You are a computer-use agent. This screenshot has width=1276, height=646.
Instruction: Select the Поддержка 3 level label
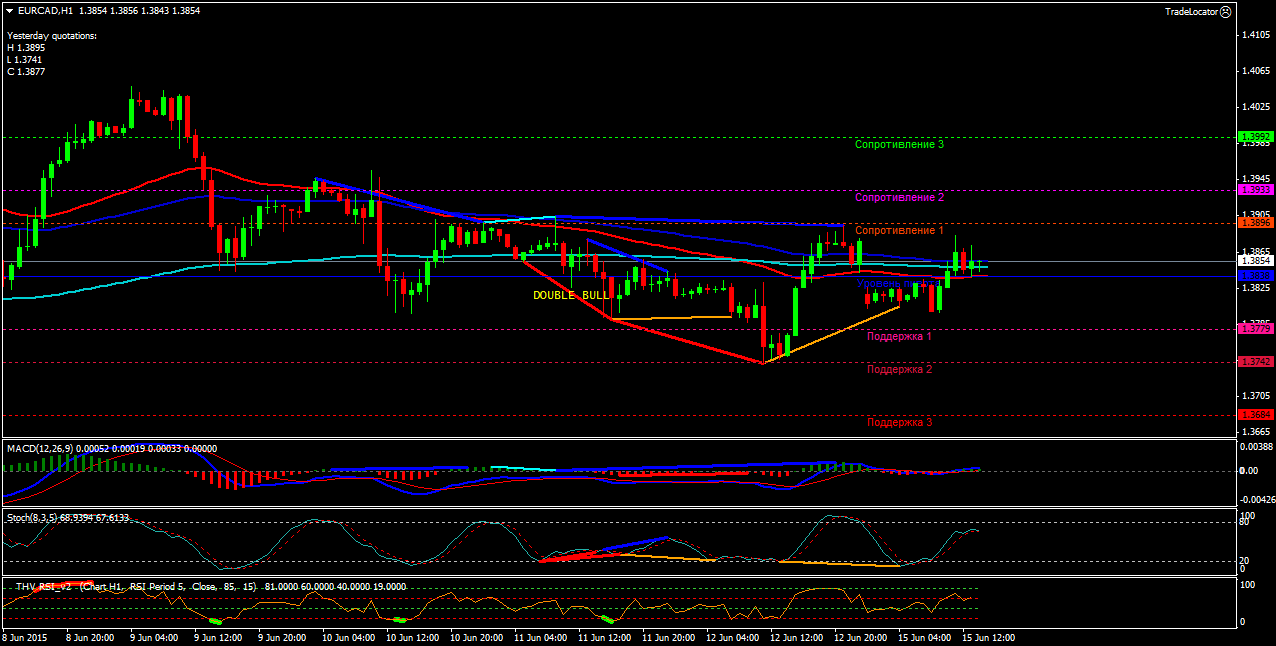pyautogui.click(x=899, y=421)
